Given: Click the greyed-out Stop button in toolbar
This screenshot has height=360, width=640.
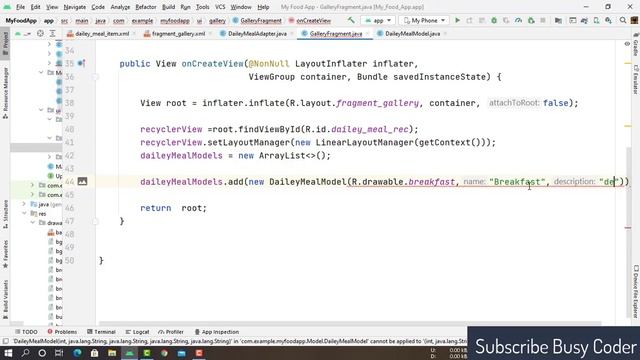Looking at the screenshot, I should coord(543,20).
